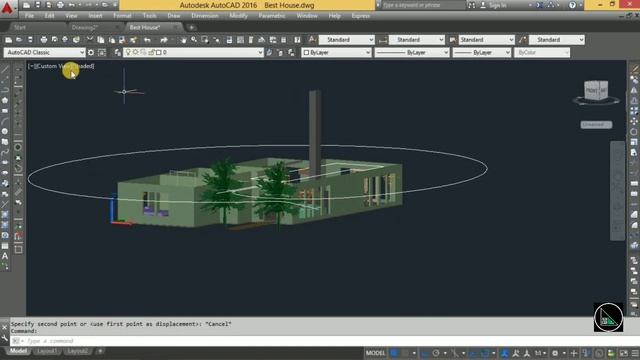The image size is (640, 360).
Task: Toggle grid display in status bar
Action: click(394, 353)
